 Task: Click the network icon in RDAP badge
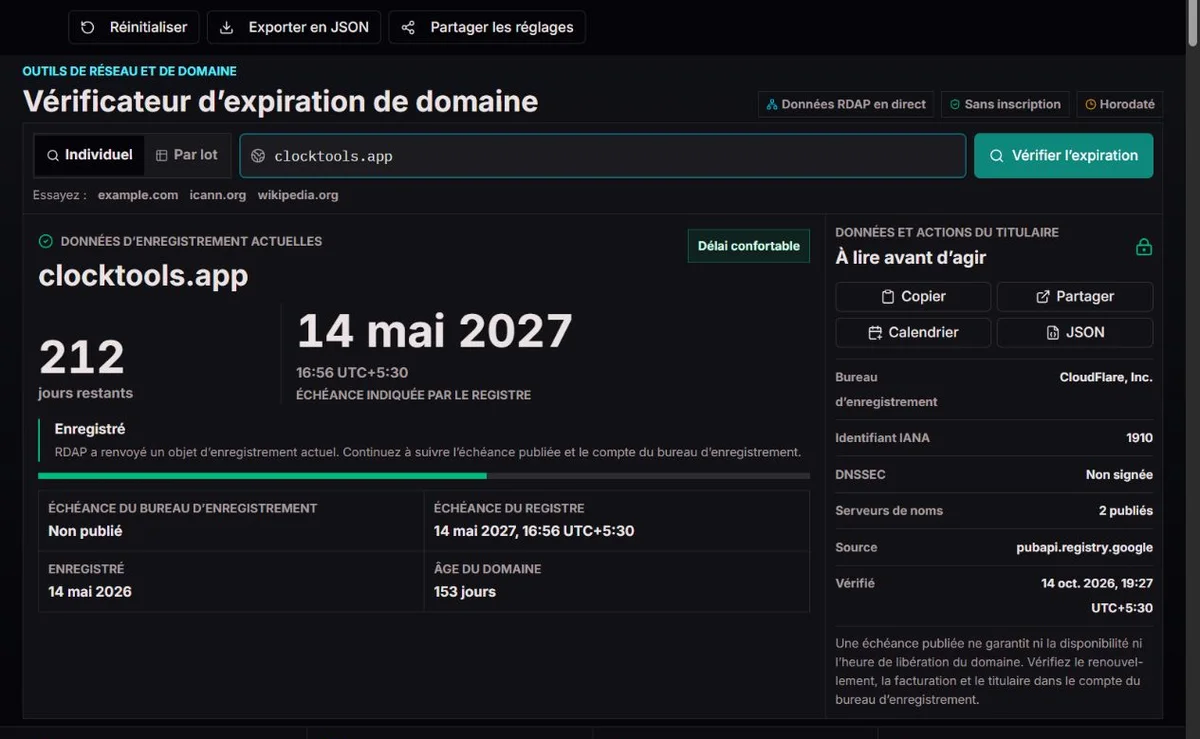[772, 104]
